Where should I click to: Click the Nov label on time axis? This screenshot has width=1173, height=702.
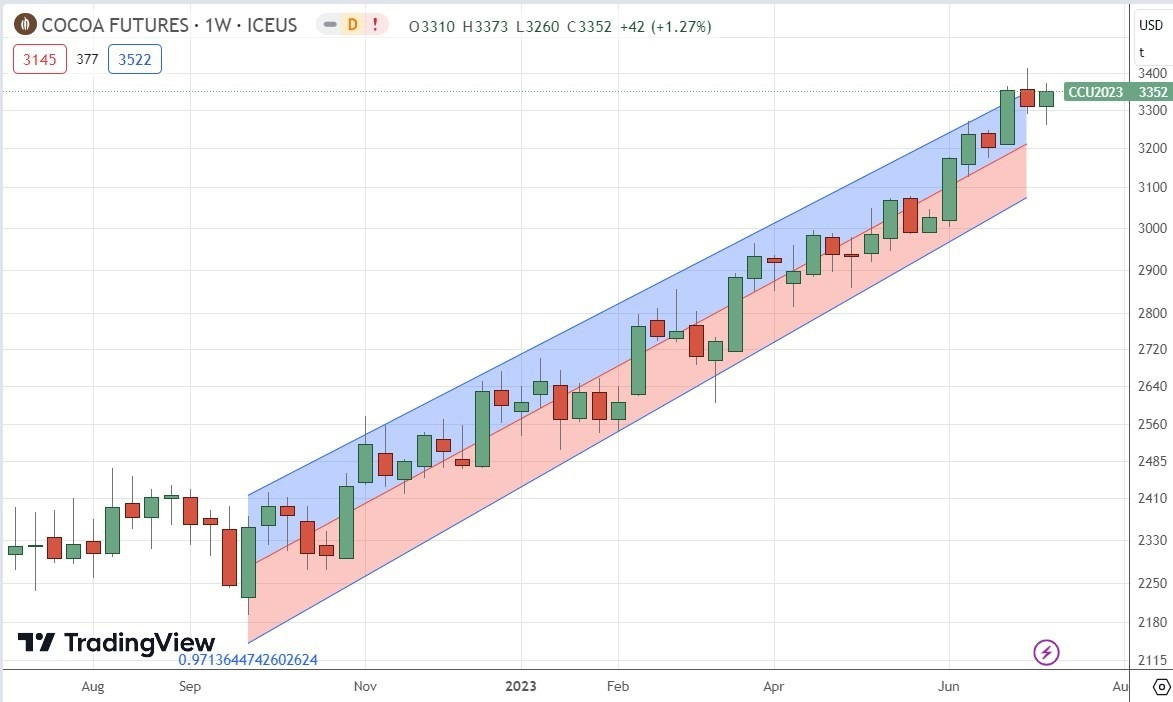click(x=365, y=686)
